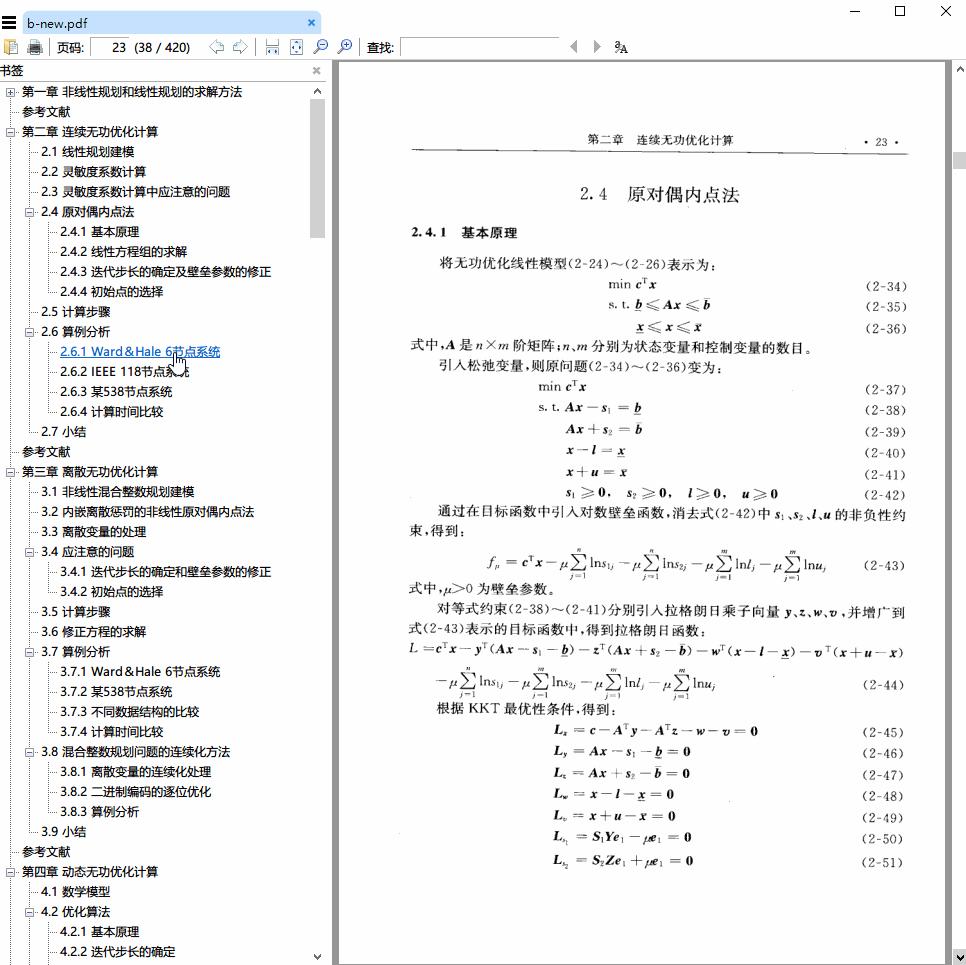Collapse the 第二章 连续无功优化计算 node
Viewport: 966px width, 965px height.
point(10,132)
